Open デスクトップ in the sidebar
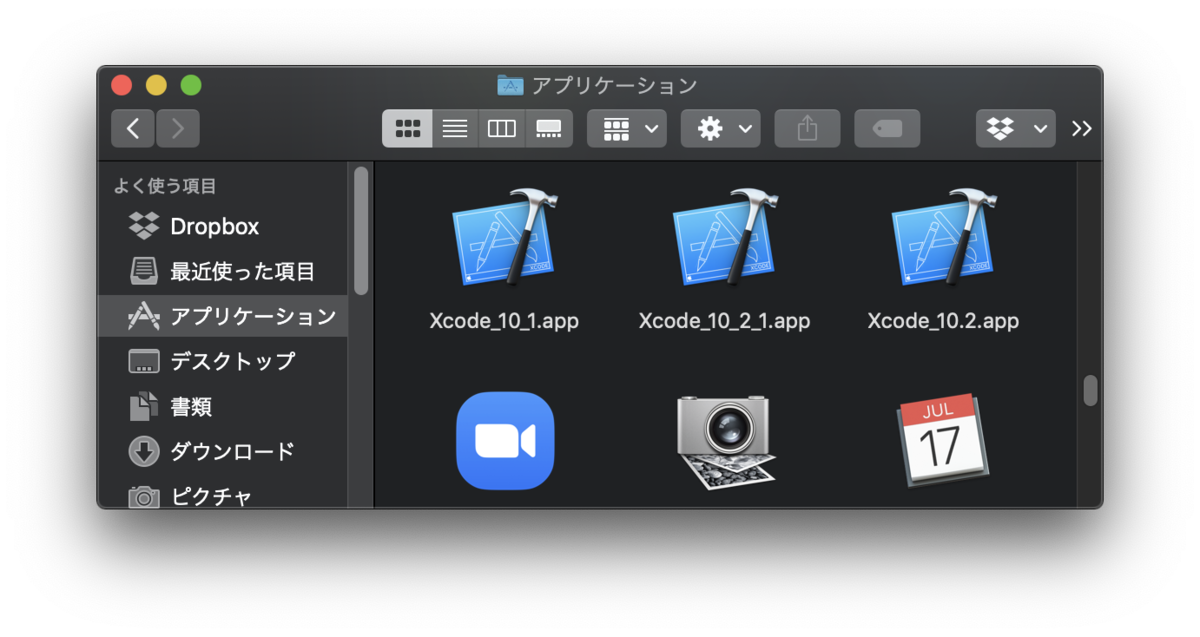1200x637 pixels. pos(224,361)
